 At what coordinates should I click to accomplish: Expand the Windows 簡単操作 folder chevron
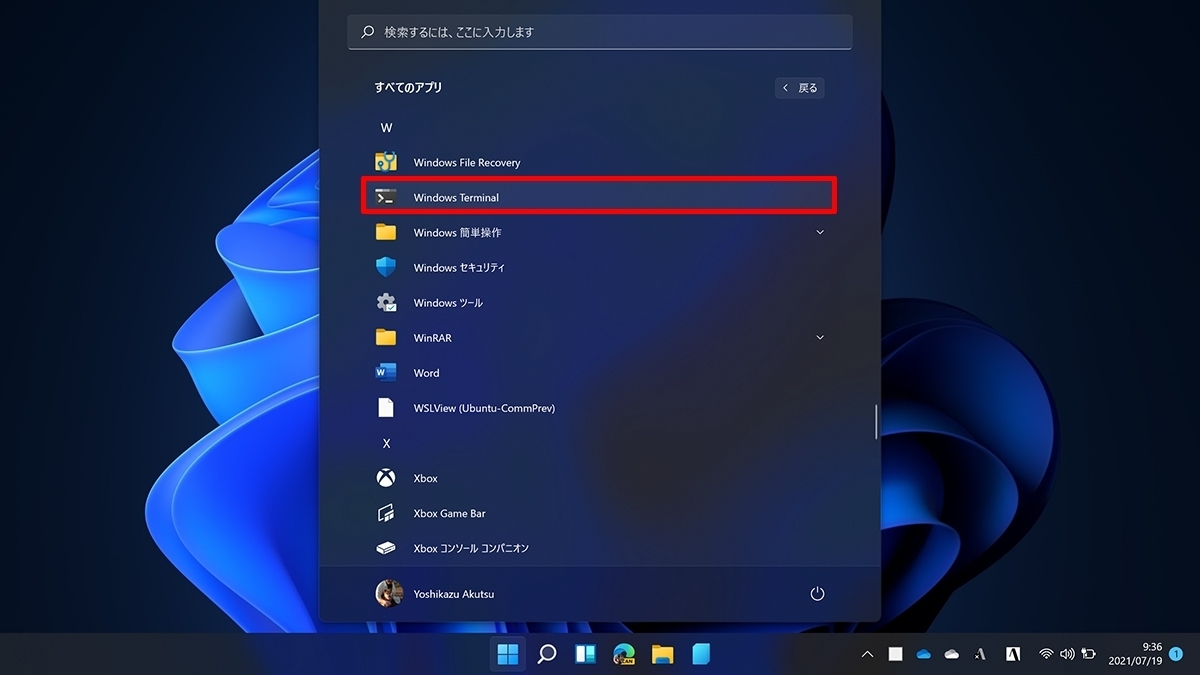pyautogui.click(x=820, y=232)
